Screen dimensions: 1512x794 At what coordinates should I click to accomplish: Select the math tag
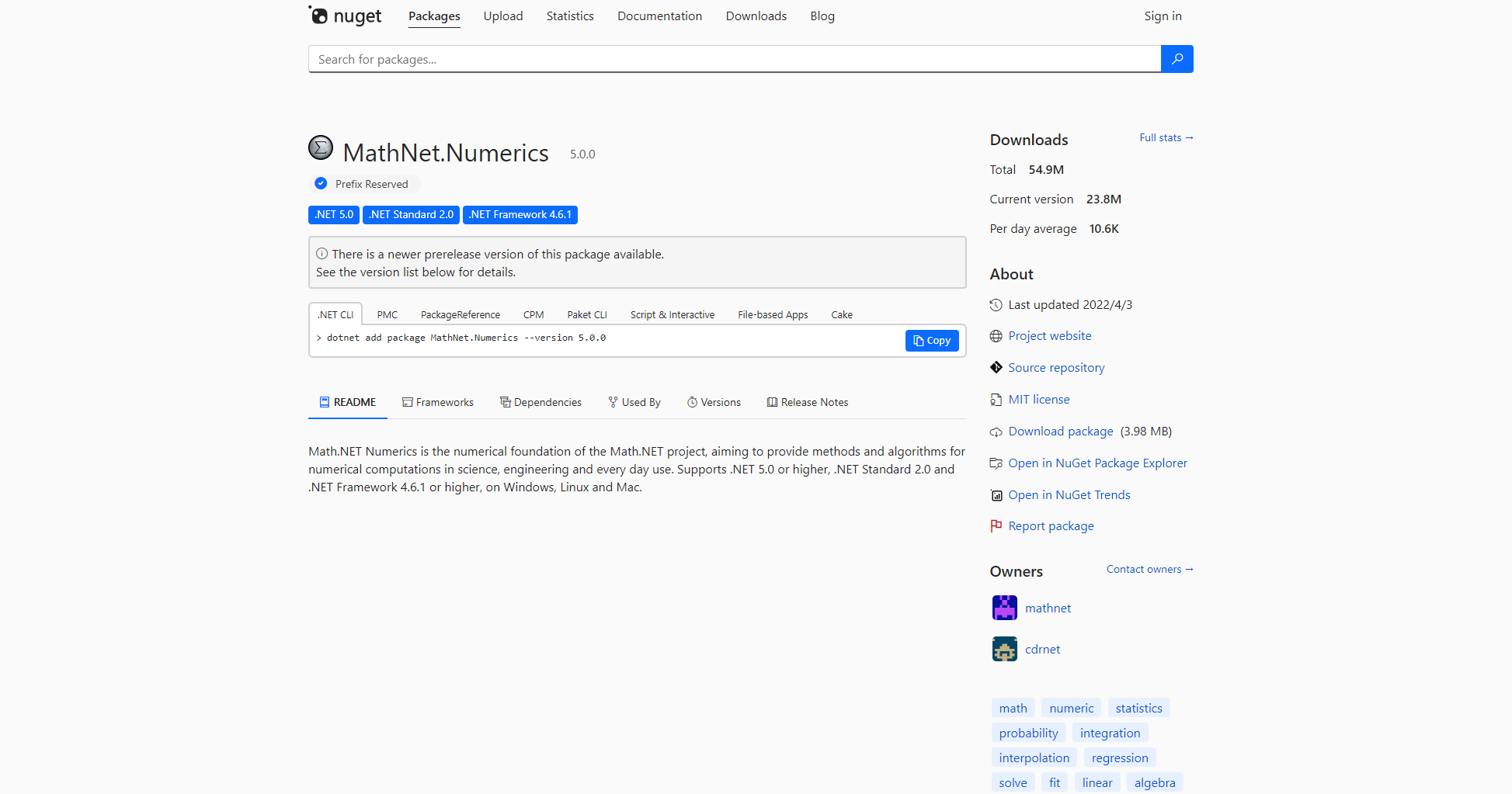pyautogui.click(x=1013, y=707)
